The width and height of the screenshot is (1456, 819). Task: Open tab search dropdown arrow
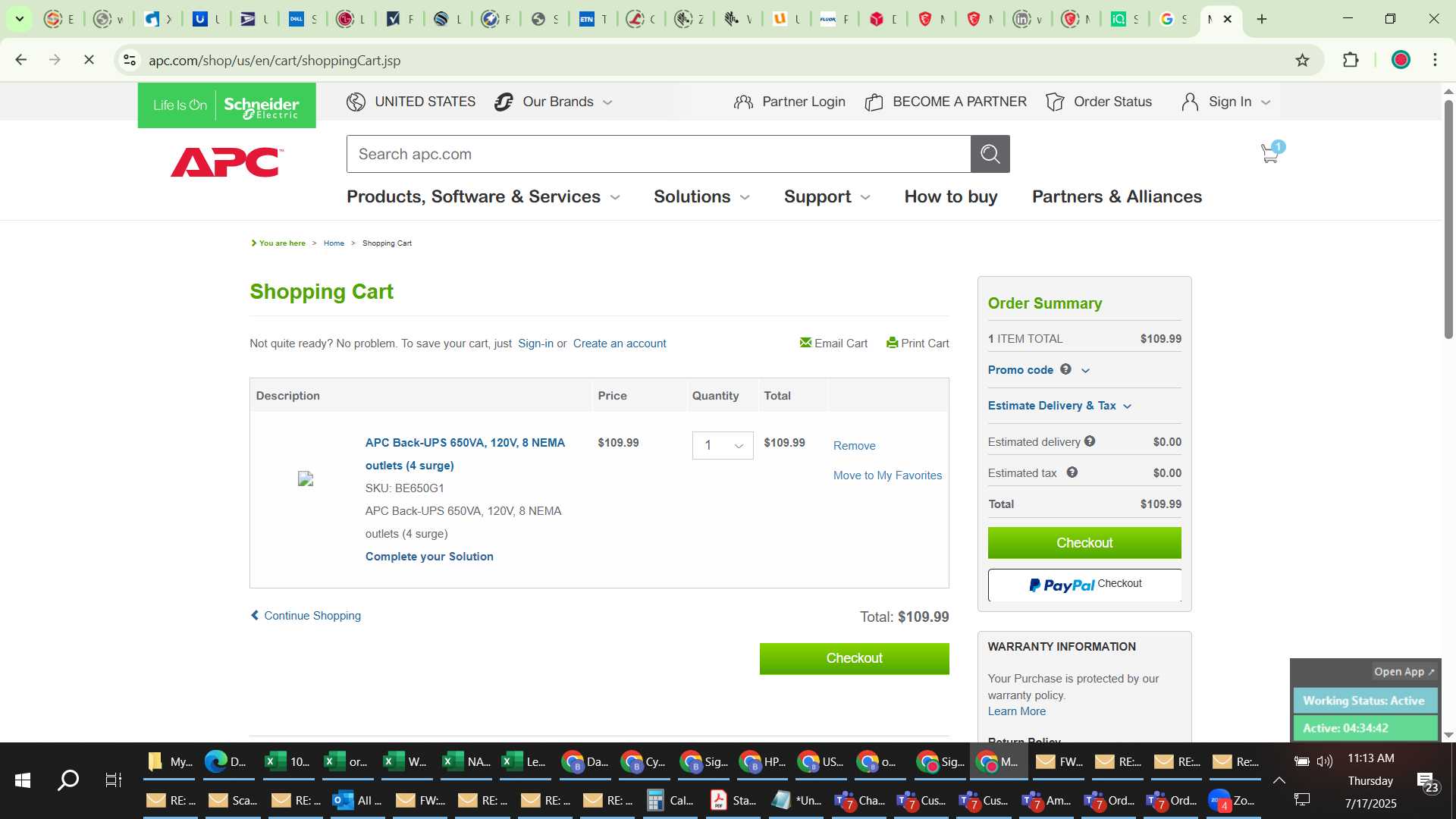(20, 19)
